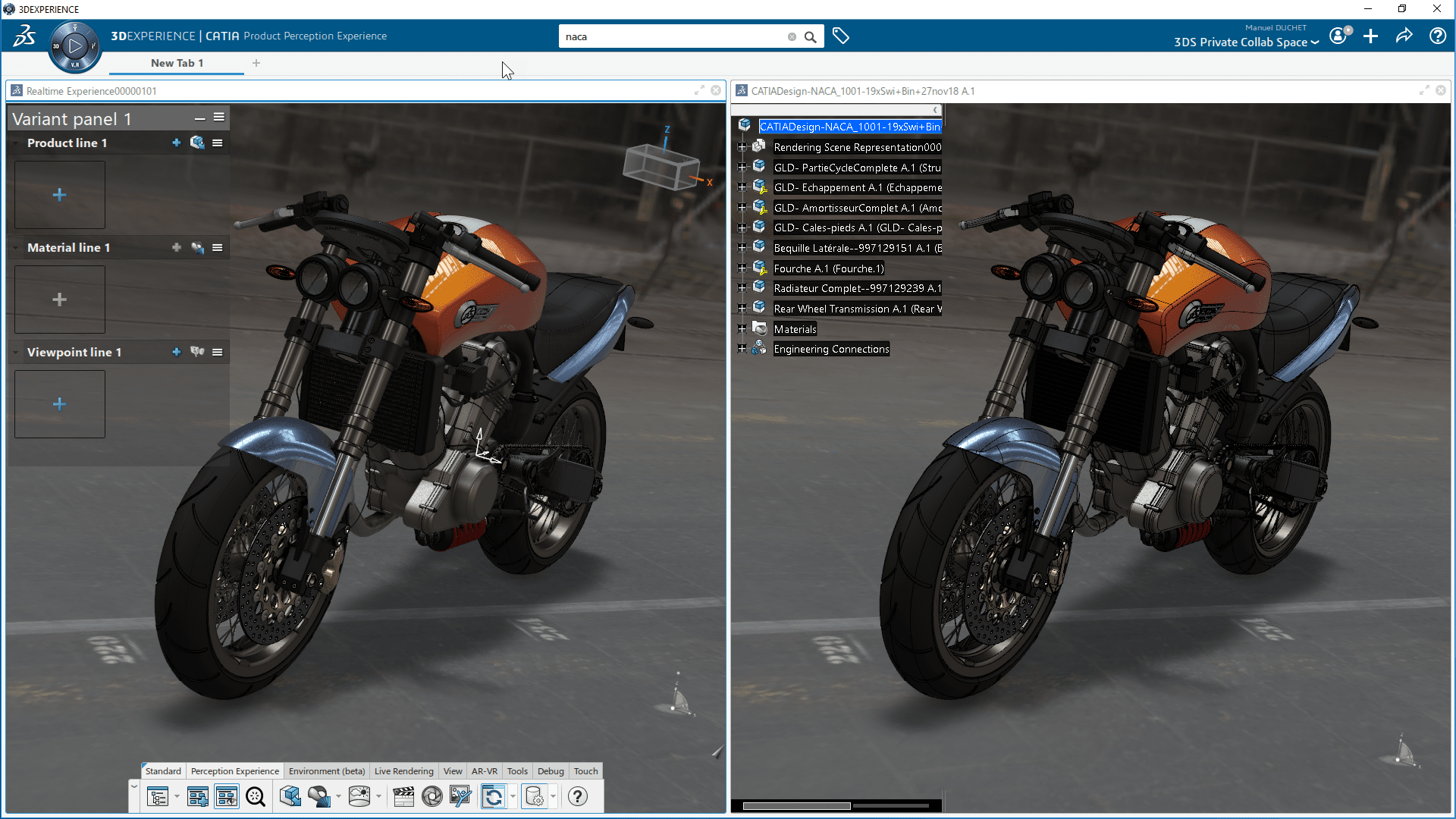Expand the GLD- PartieCycleComplete A.1 node
The image size is (1456, 819).
[743, 167]
